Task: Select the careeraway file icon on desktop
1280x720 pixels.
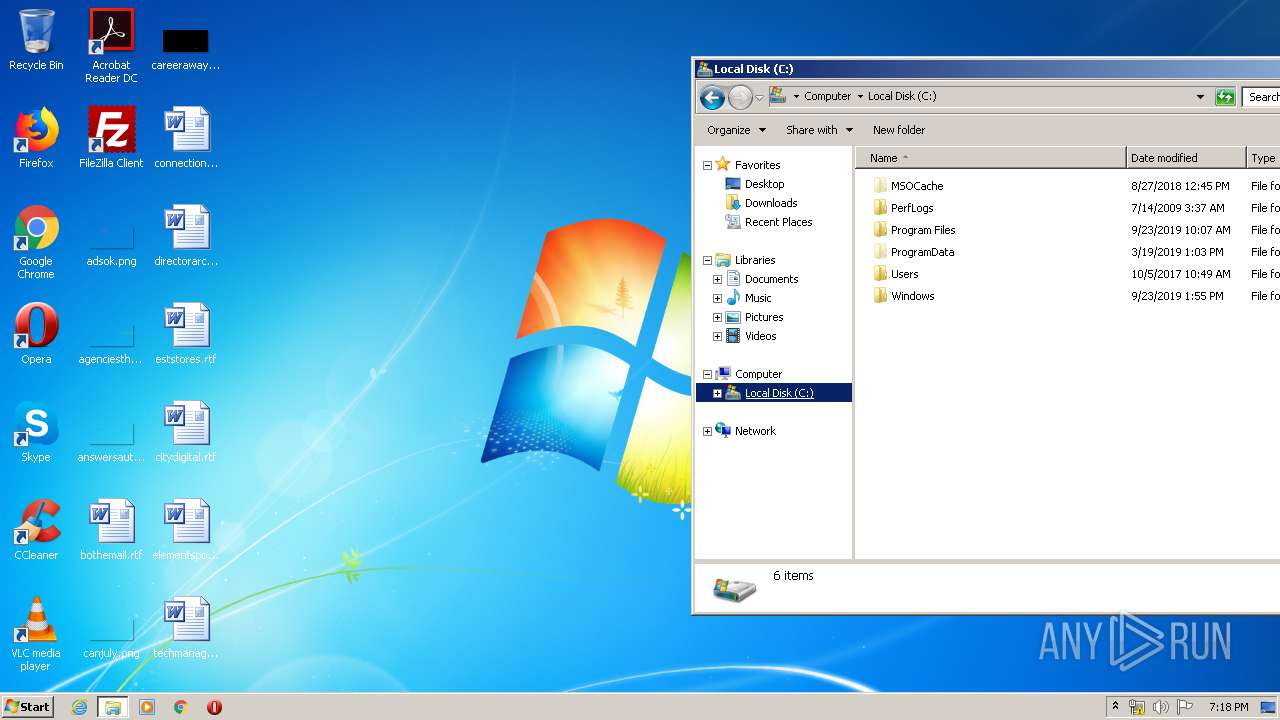Action: pos(186,46)
